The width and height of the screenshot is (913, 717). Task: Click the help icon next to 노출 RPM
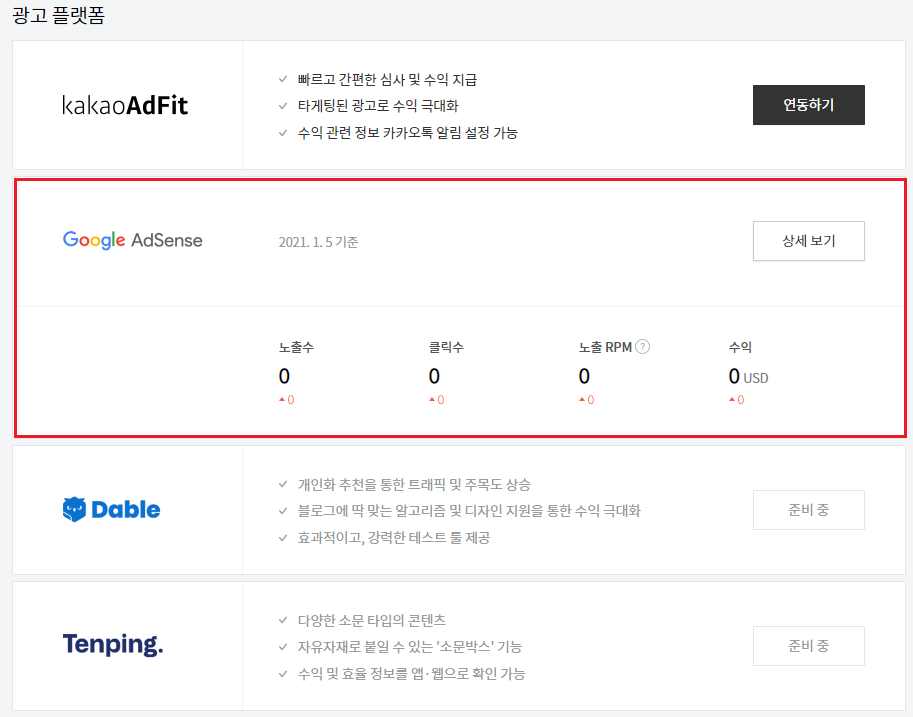click(642, 347)
